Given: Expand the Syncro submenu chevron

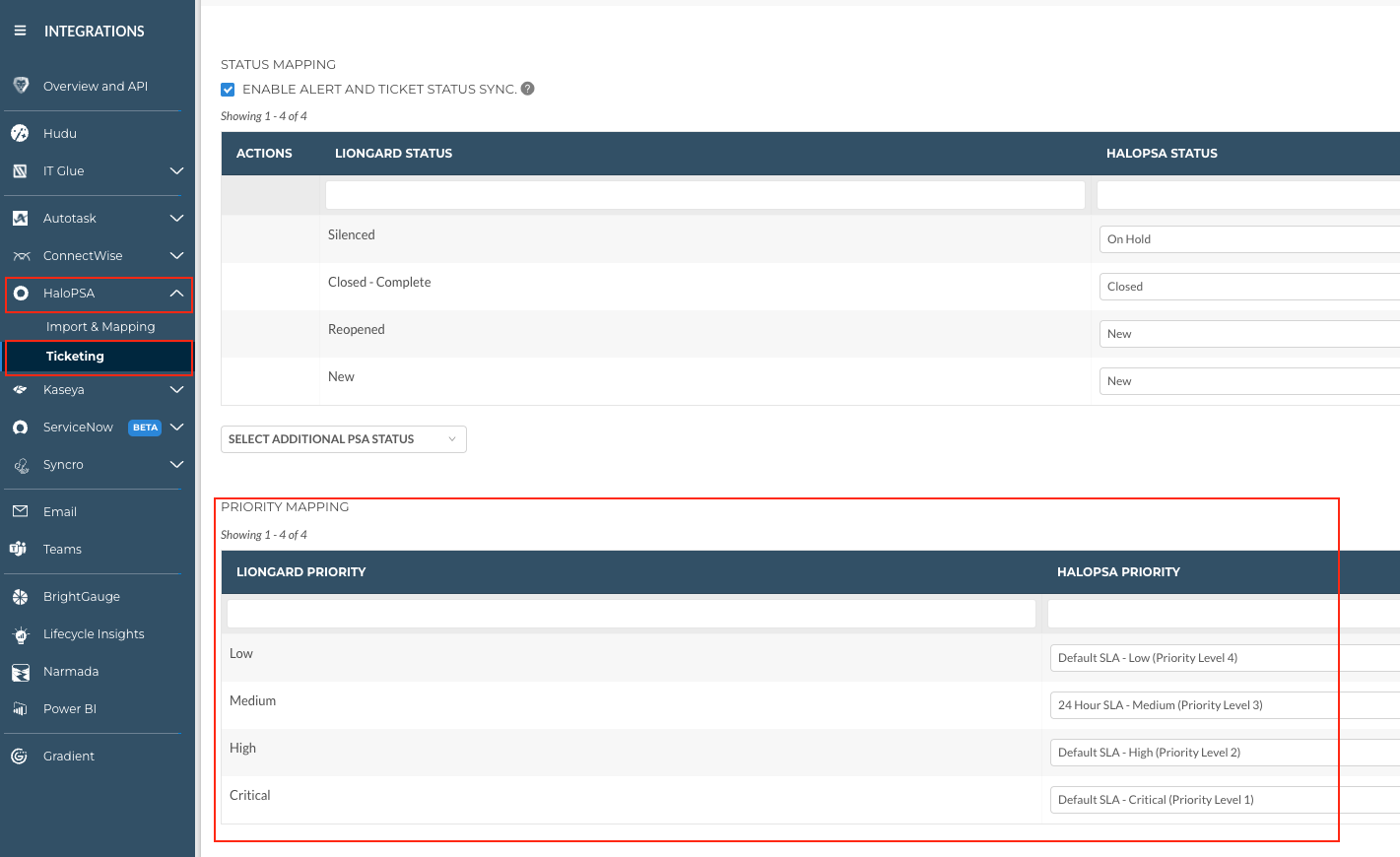Looking at the screenshot, I should tap(176, 464).
